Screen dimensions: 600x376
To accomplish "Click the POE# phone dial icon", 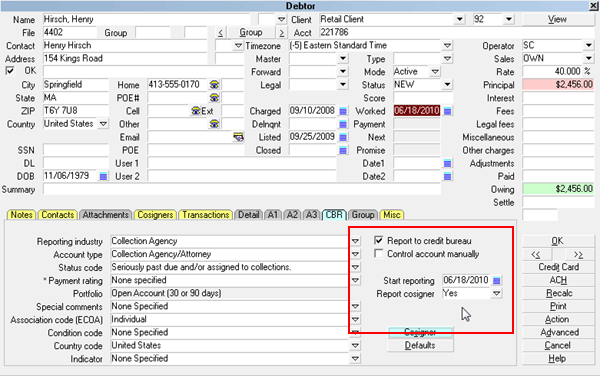I will [214, 98].
